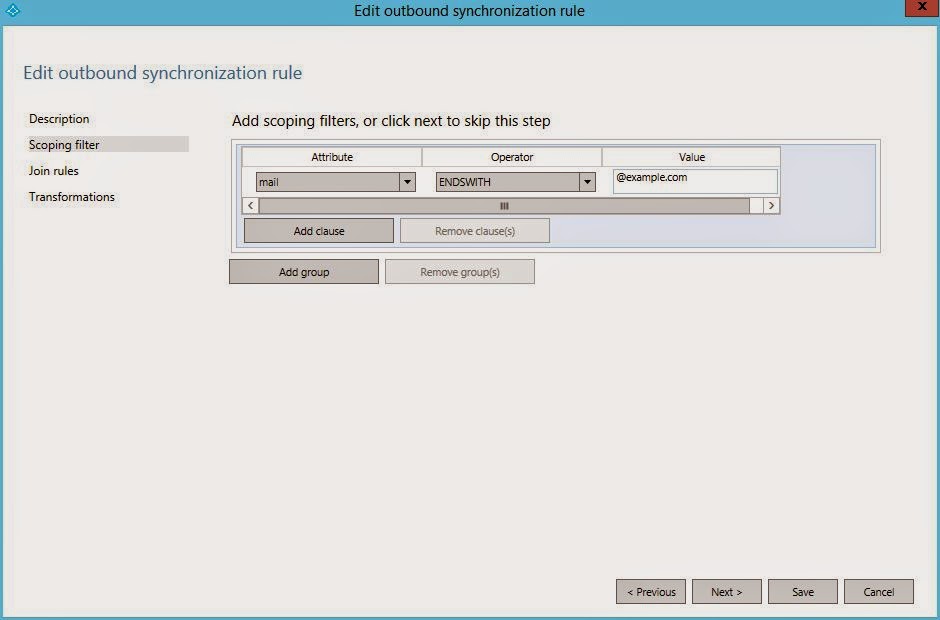Open the Transformations step
Viewport: 940px width, 620px height.
tap(71, 197)
